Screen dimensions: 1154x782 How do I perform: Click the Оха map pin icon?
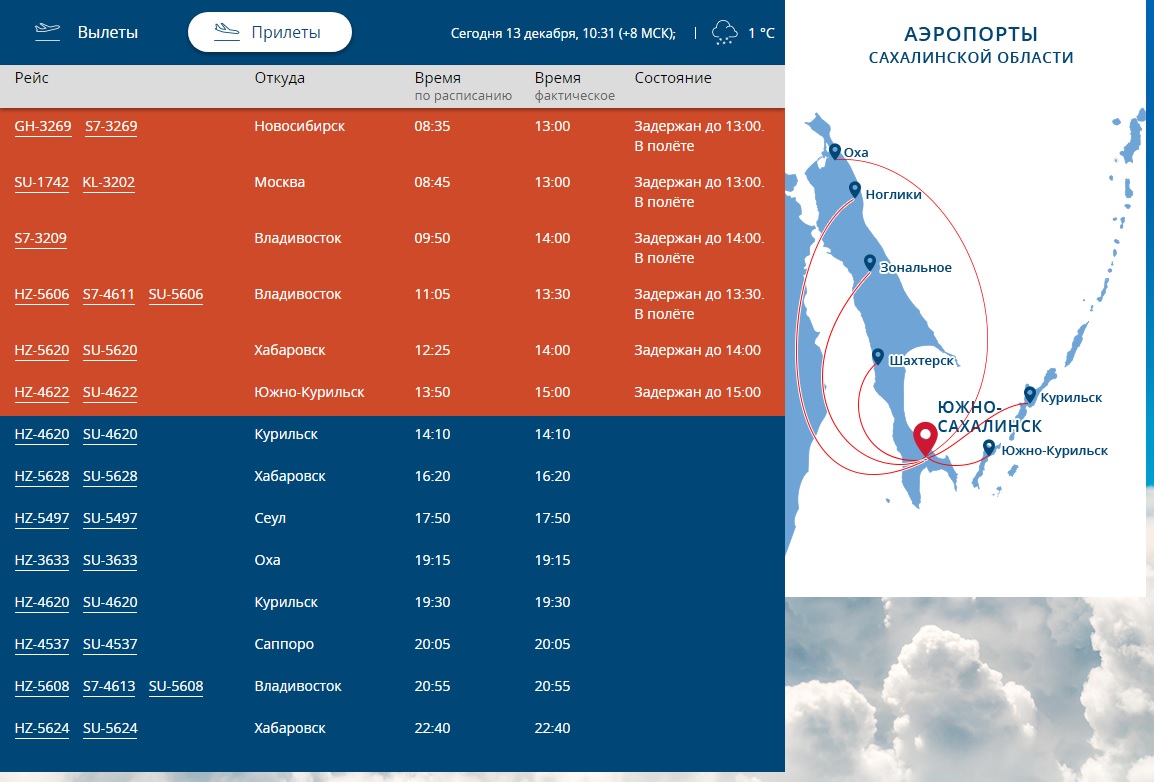(835, 151)
